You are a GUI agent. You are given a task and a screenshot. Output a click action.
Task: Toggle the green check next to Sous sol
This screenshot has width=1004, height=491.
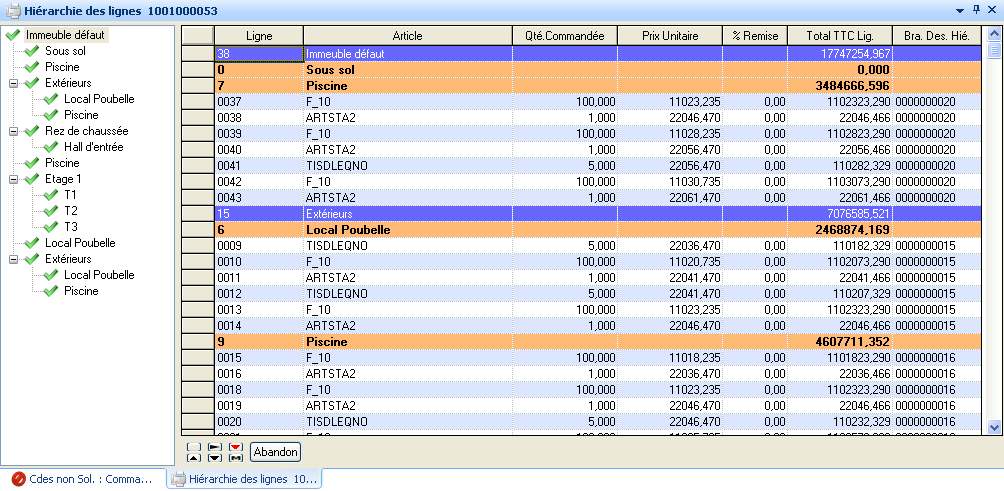pos(32,51)
